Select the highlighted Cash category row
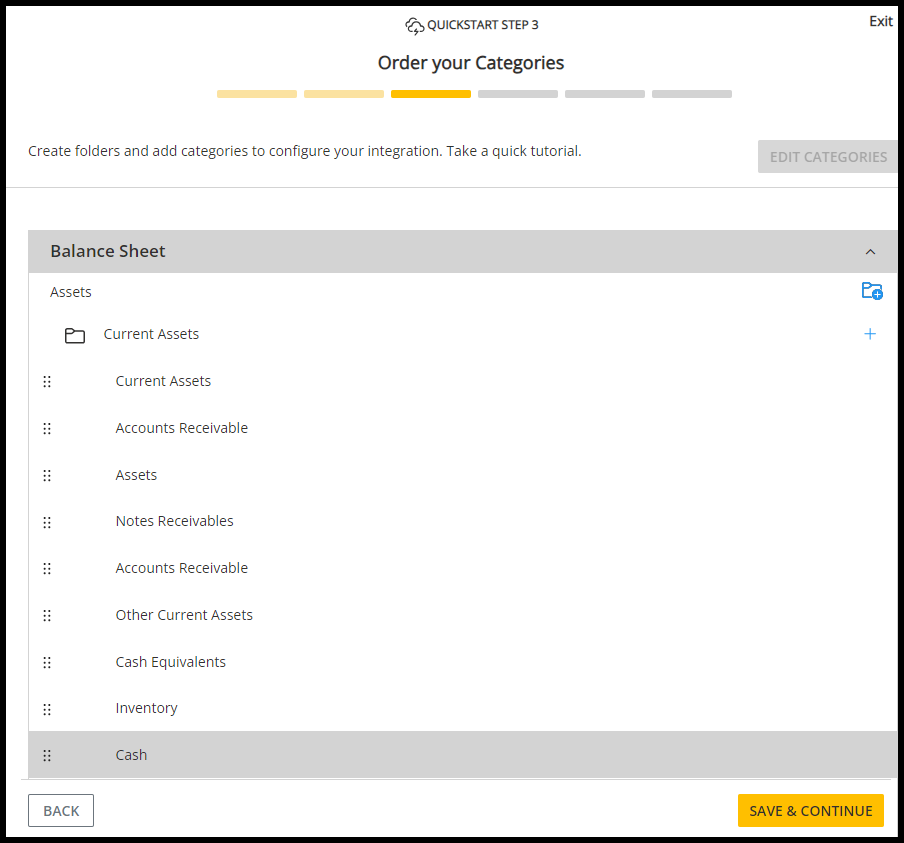Image resolution: width=904 pixels, height=843 pixels. click(131, 755)
